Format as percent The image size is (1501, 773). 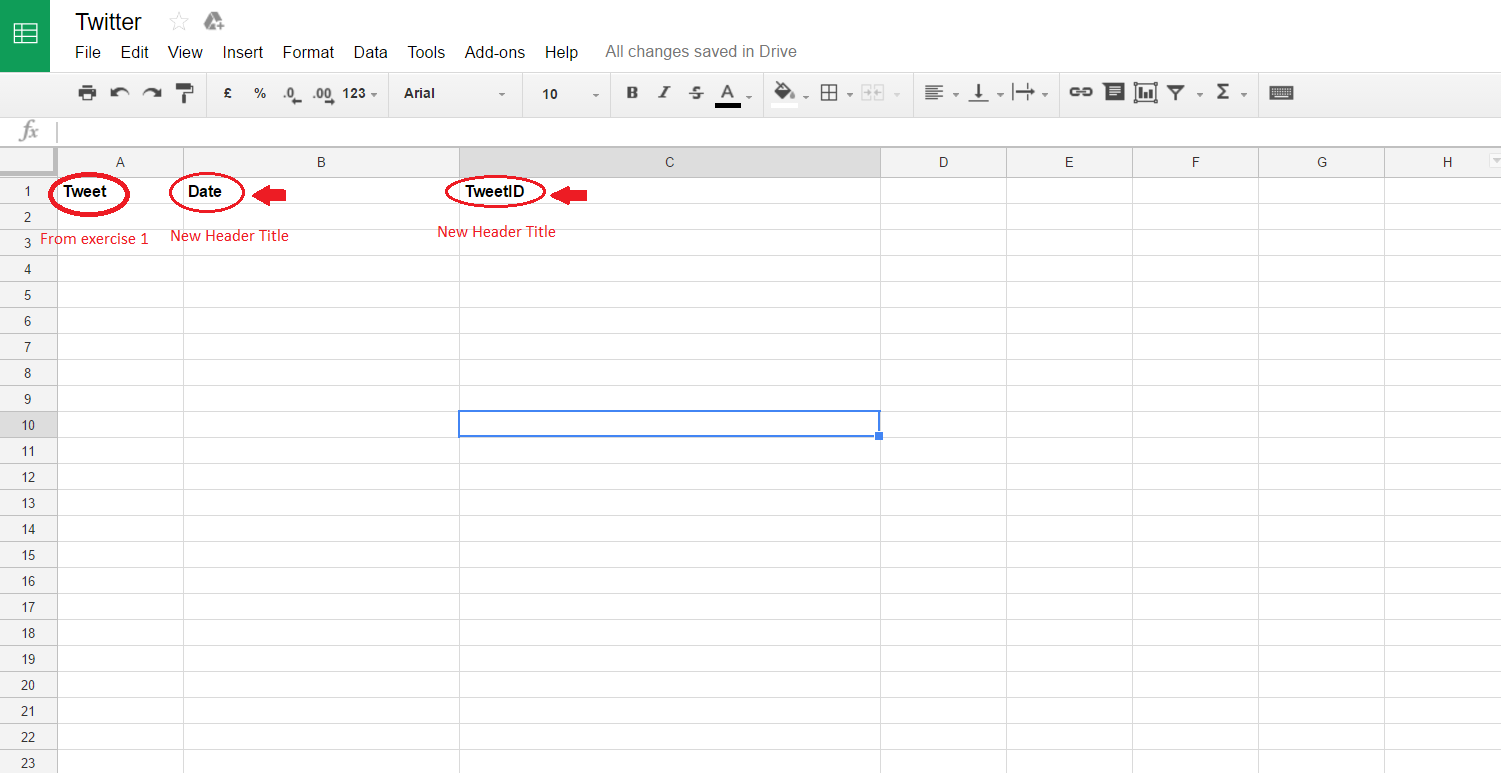click(260, 93)
